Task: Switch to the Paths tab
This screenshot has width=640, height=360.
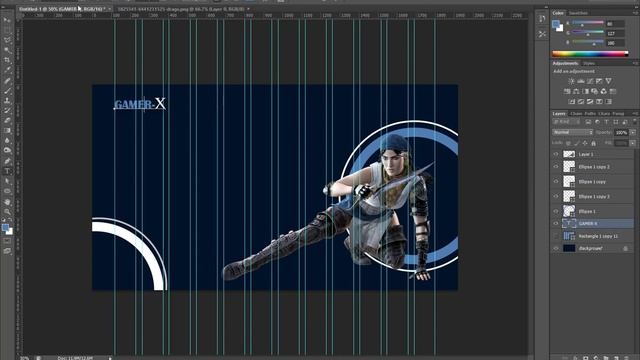Action: click(590, 113)
